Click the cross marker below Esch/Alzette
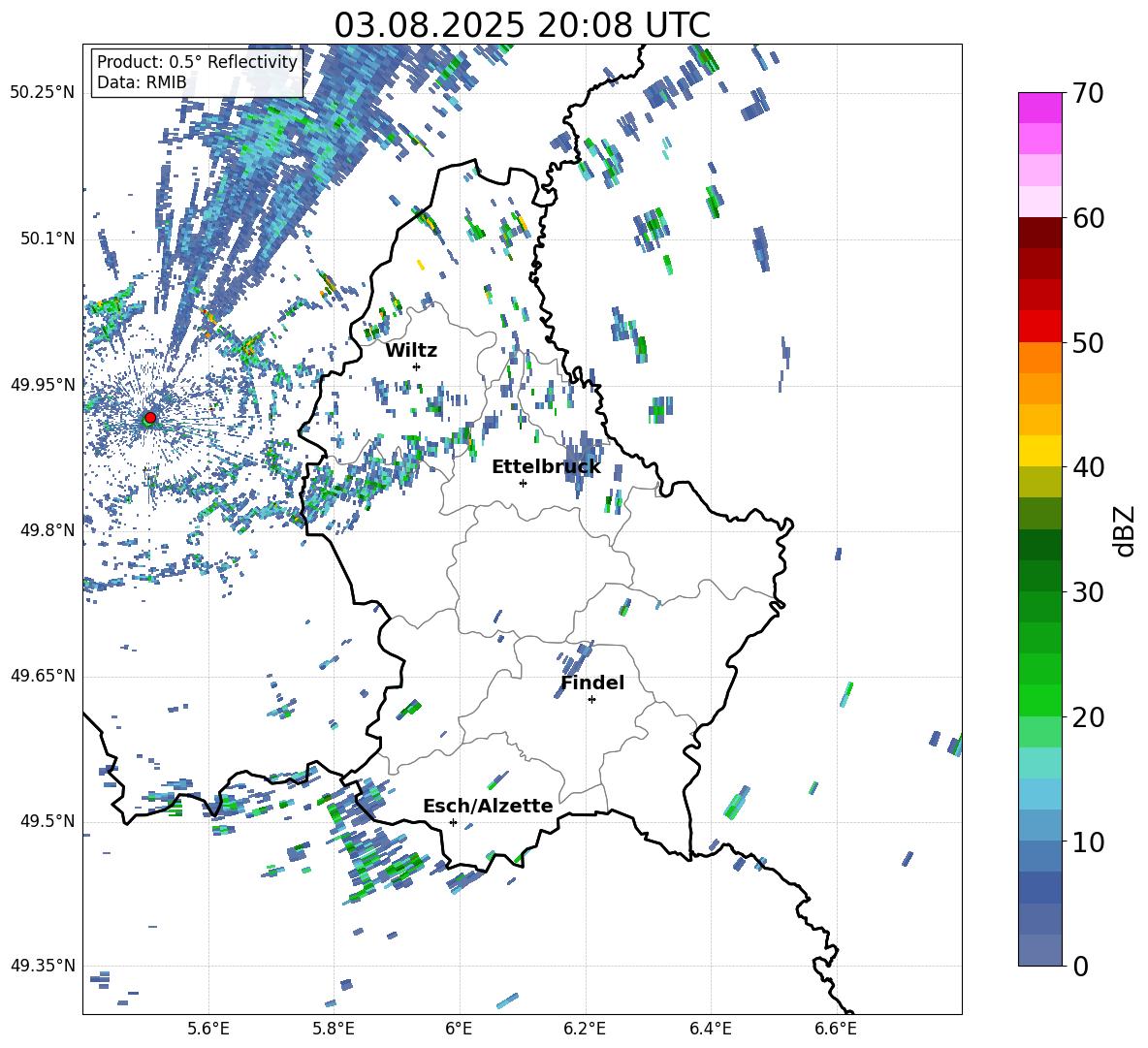The height and width of the screenshot is (1048, 1148). (453, 822)
